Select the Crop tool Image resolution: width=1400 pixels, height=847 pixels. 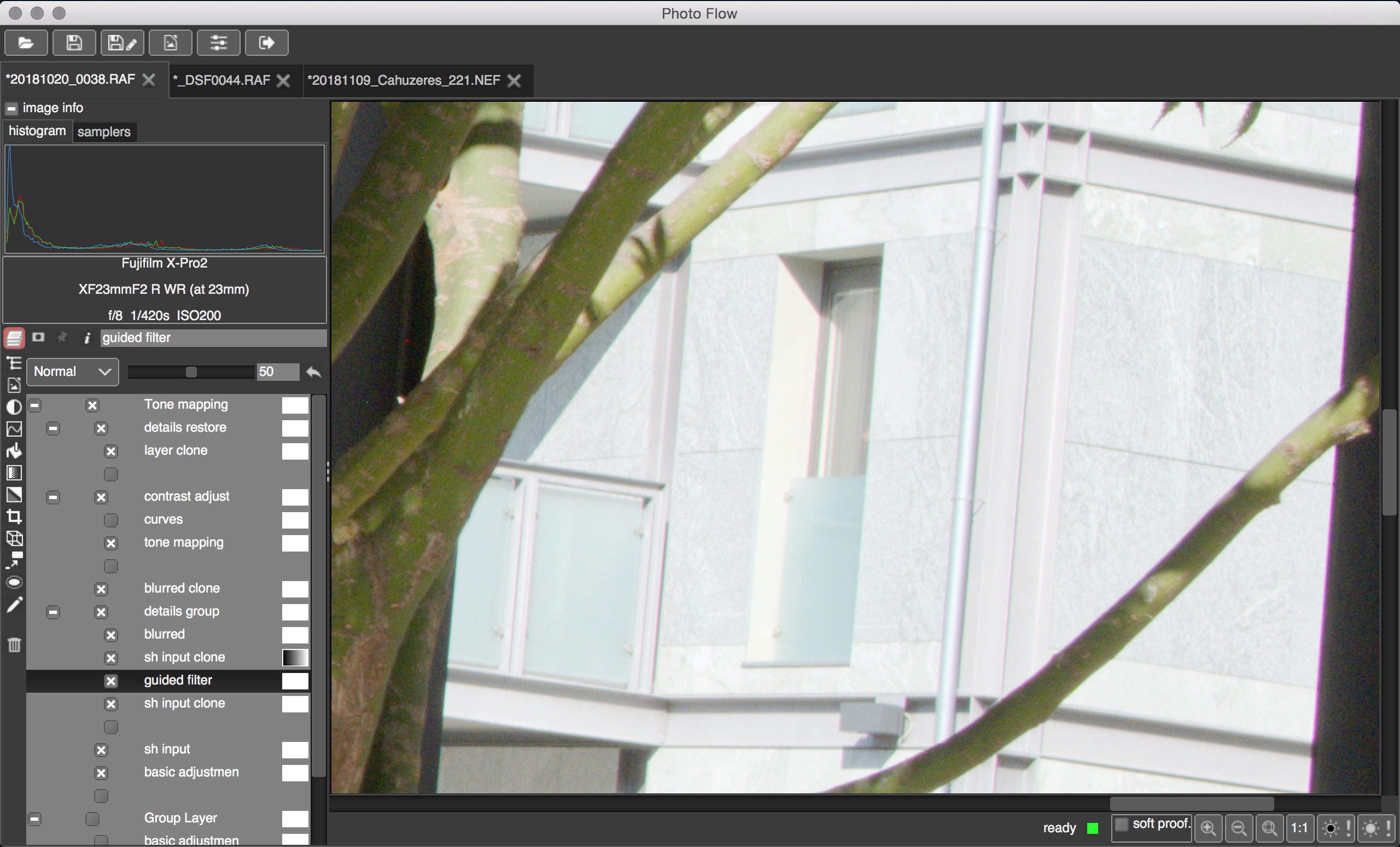point(14,516)
